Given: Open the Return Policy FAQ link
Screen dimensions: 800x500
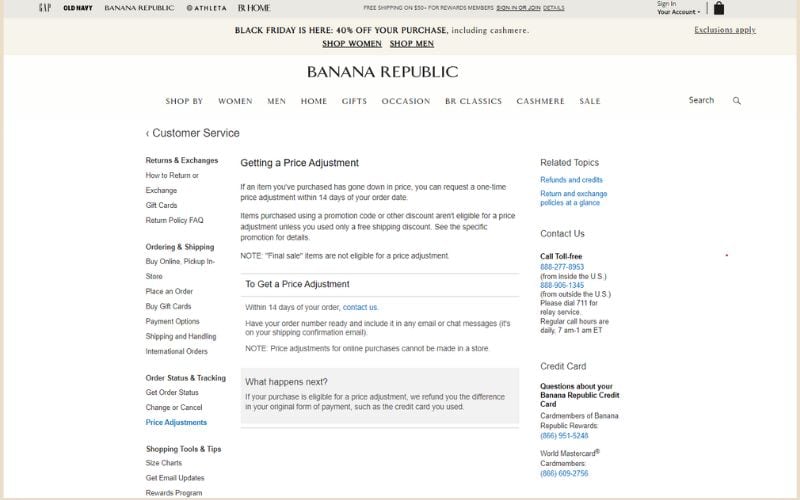Looking at the screenshot, I should click(x=174, y=220).
